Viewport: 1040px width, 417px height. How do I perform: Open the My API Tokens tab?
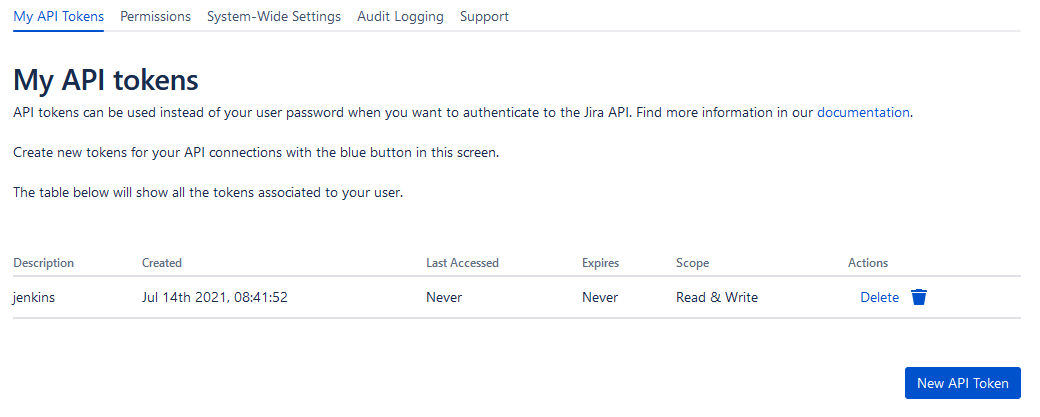pos(58,17)
